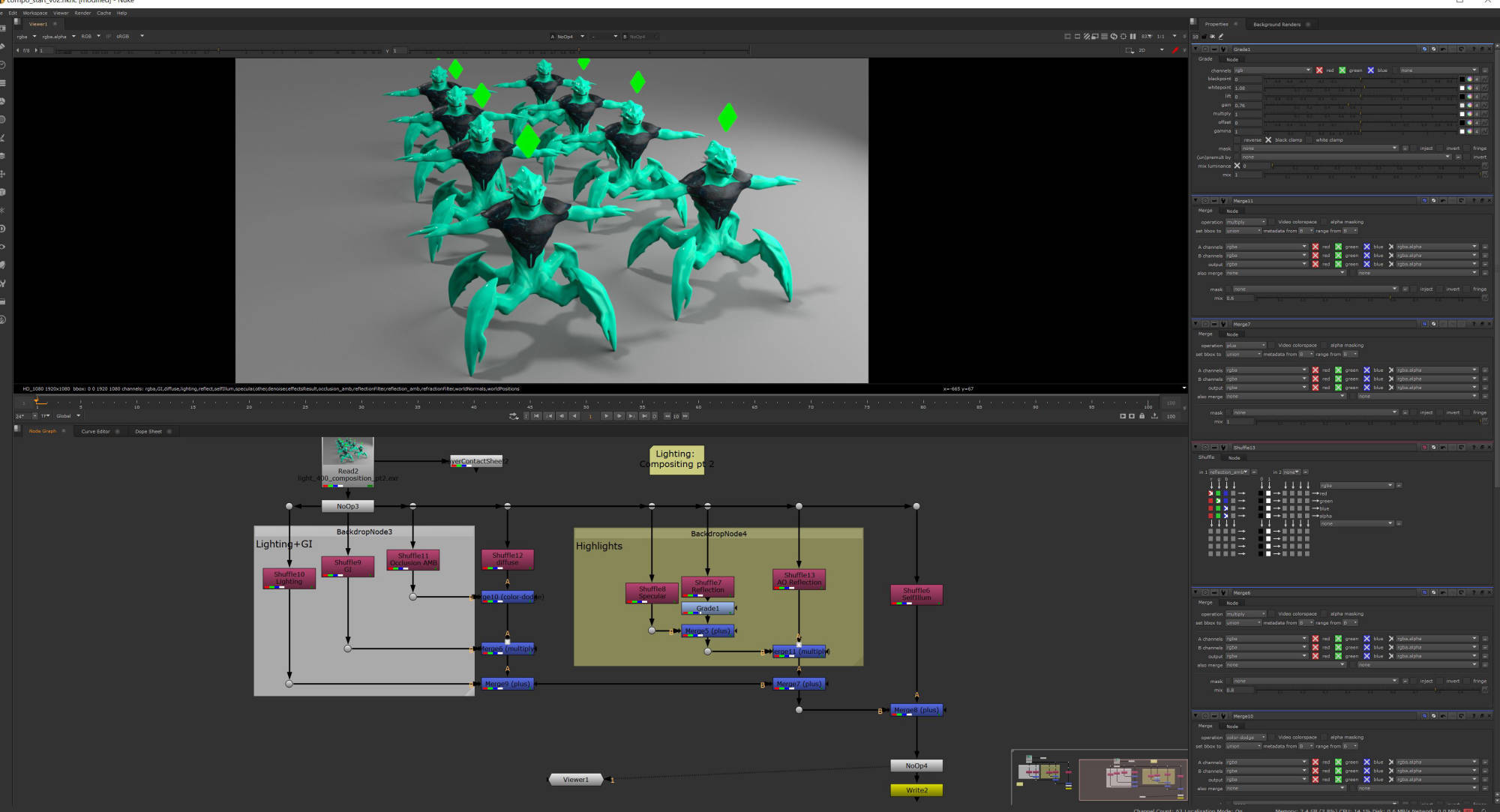Collapse the Merge7 properties panel arrow
The width and height of the screenshot is (1500, 812).
(1195, 324)
